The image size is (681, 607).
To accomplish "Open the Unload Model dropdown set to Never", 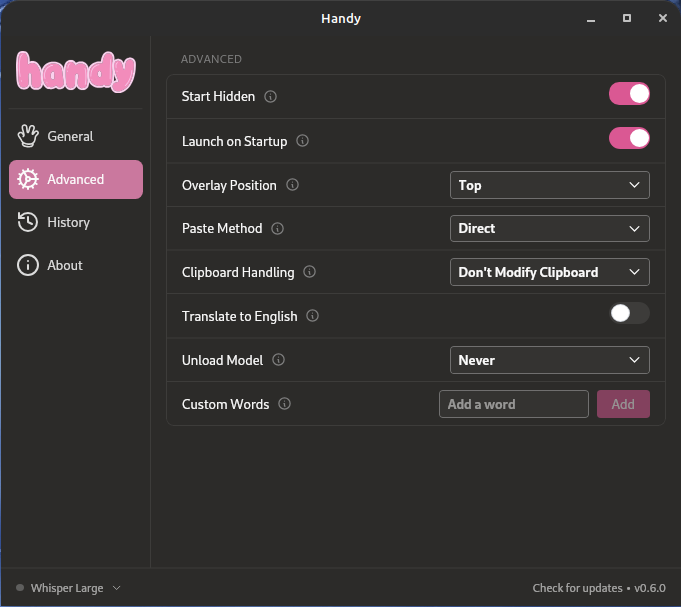I will click(x=549, y=360).
